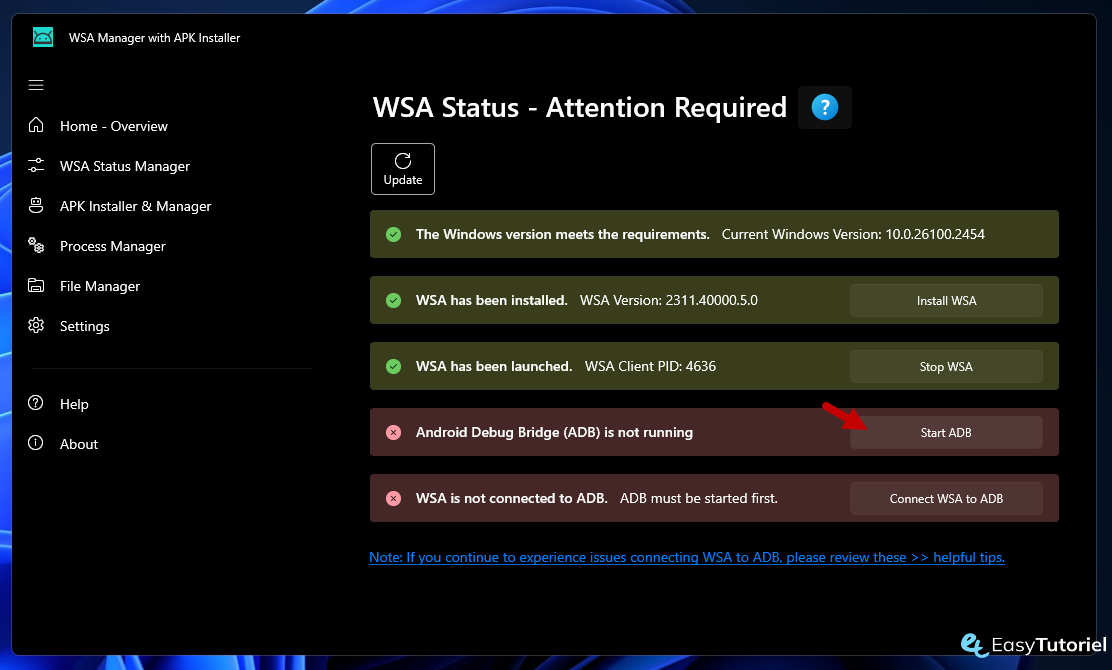Select WSA Client PID: 4636 text
1112x670 pixels.
650,366
